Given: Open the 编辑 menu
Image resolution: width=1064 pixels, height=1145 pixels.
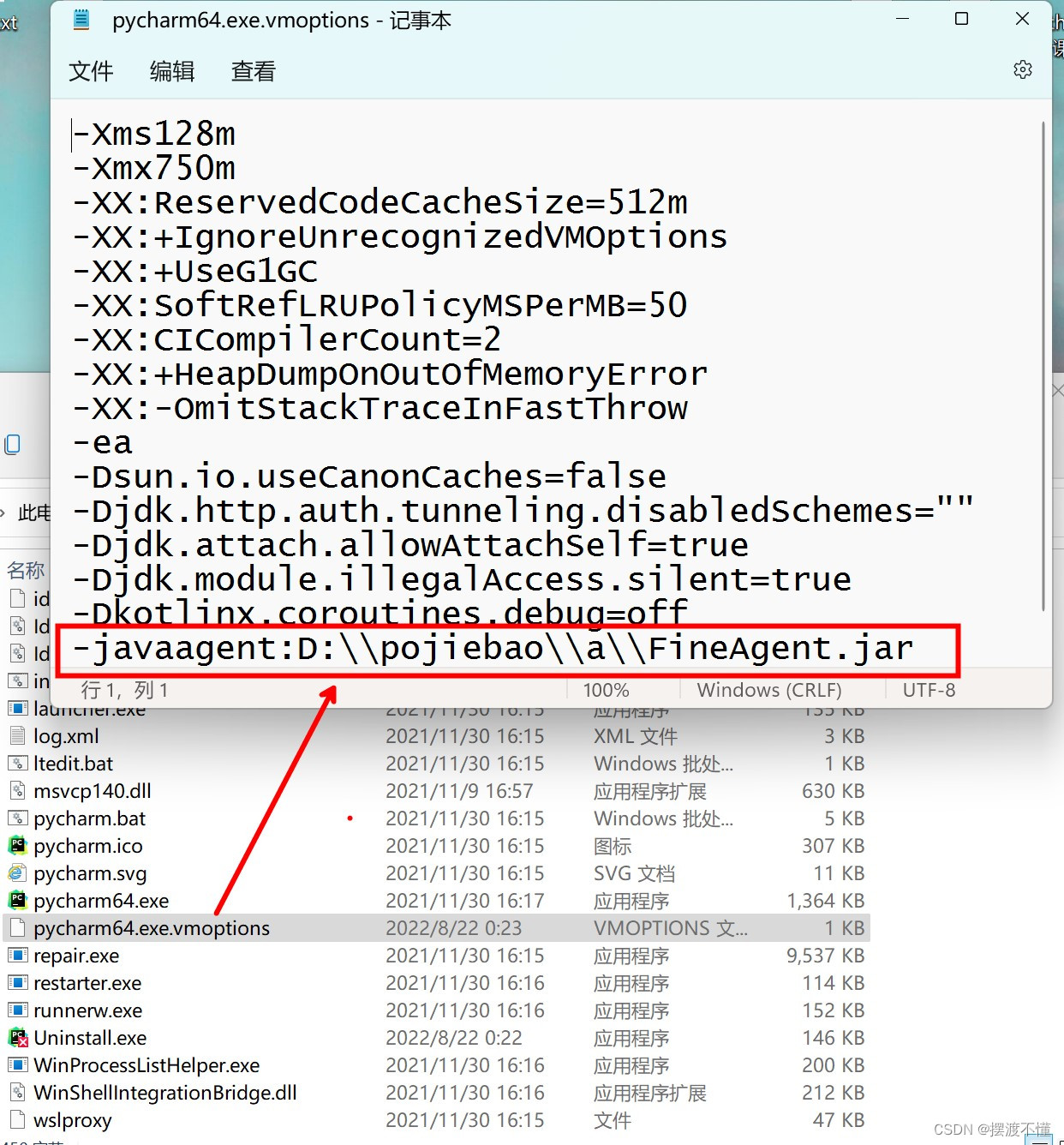Looking at the screenshot, I should (172, 71).
